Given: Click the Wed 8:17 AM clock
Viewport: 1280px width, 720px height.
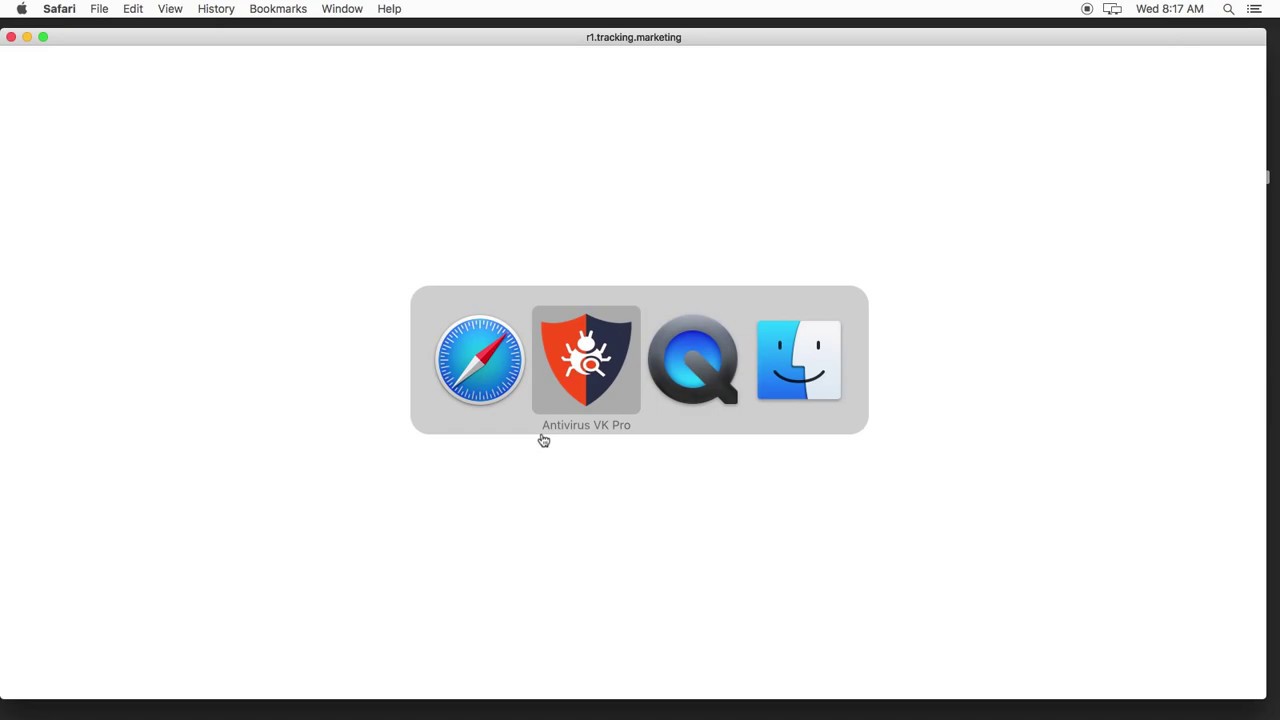Looking at the screenshot, I should (1170, 9).
